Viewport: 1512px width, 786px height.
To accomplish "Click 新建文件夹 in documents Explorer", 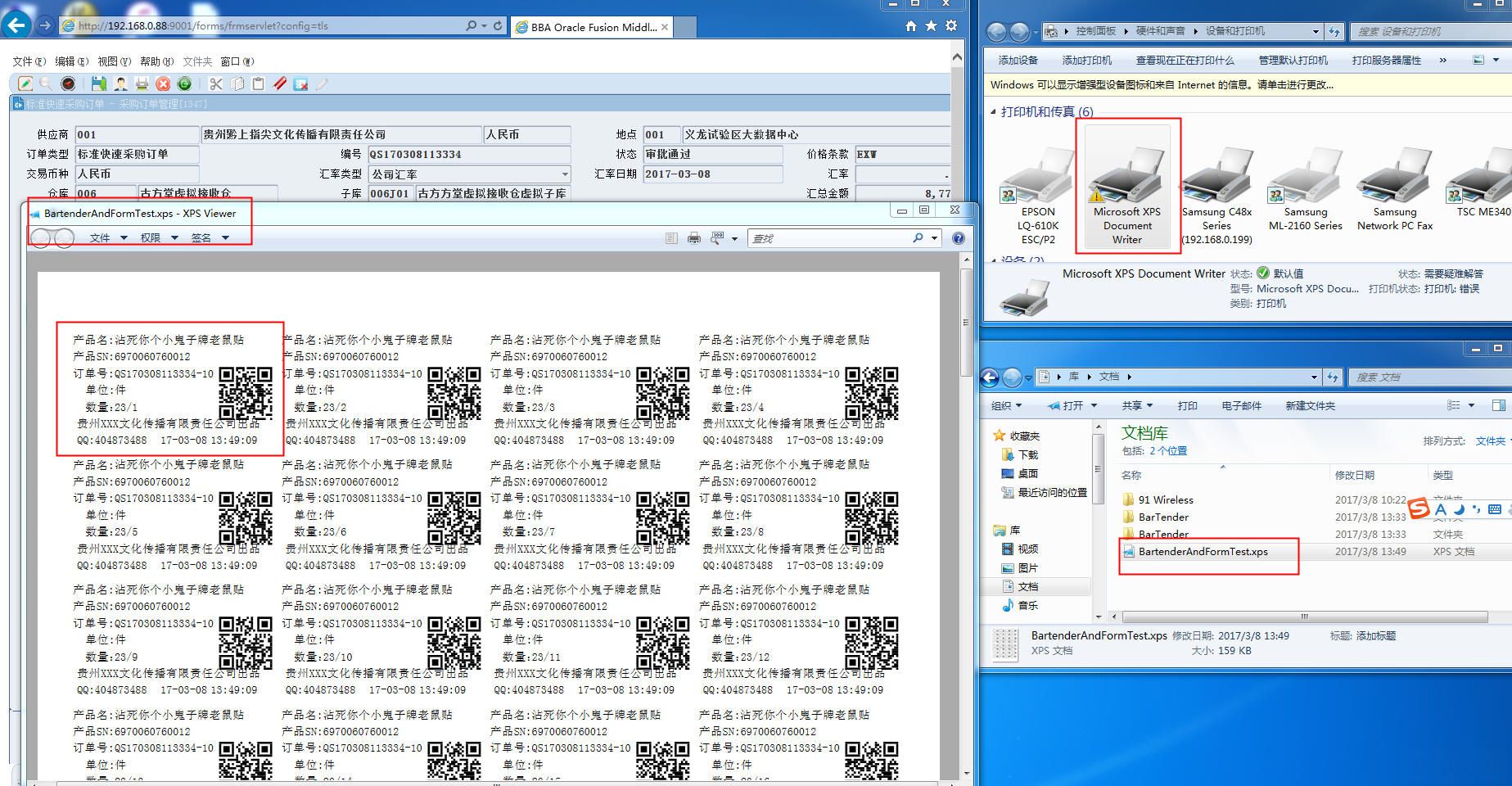I will [x=1310, y=405].
